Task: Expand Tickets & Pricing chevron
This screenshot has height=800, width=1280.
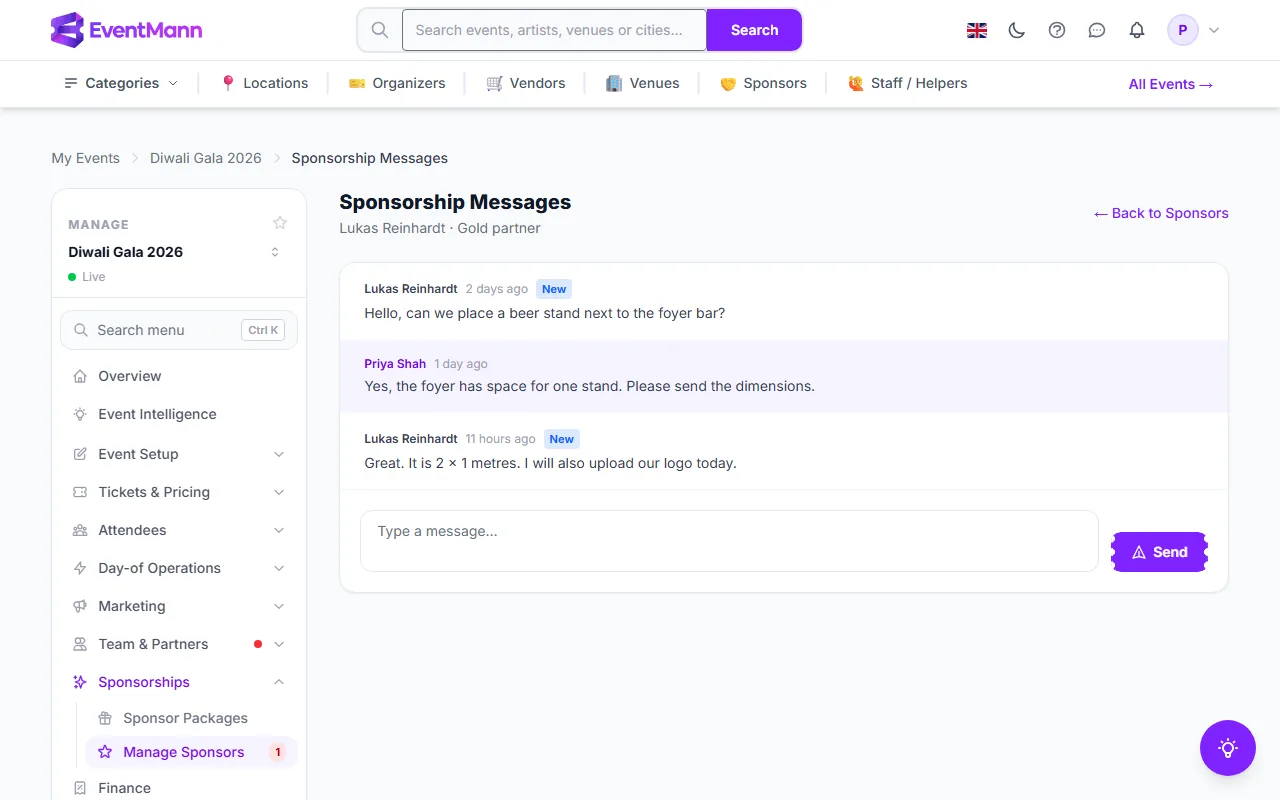Action: pyautogui.click(x=279, y=492)
